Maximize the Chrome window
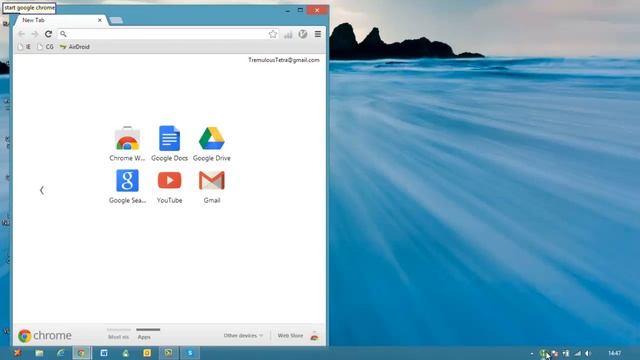Screen dimensions: 640x360 tap(300, 10)
